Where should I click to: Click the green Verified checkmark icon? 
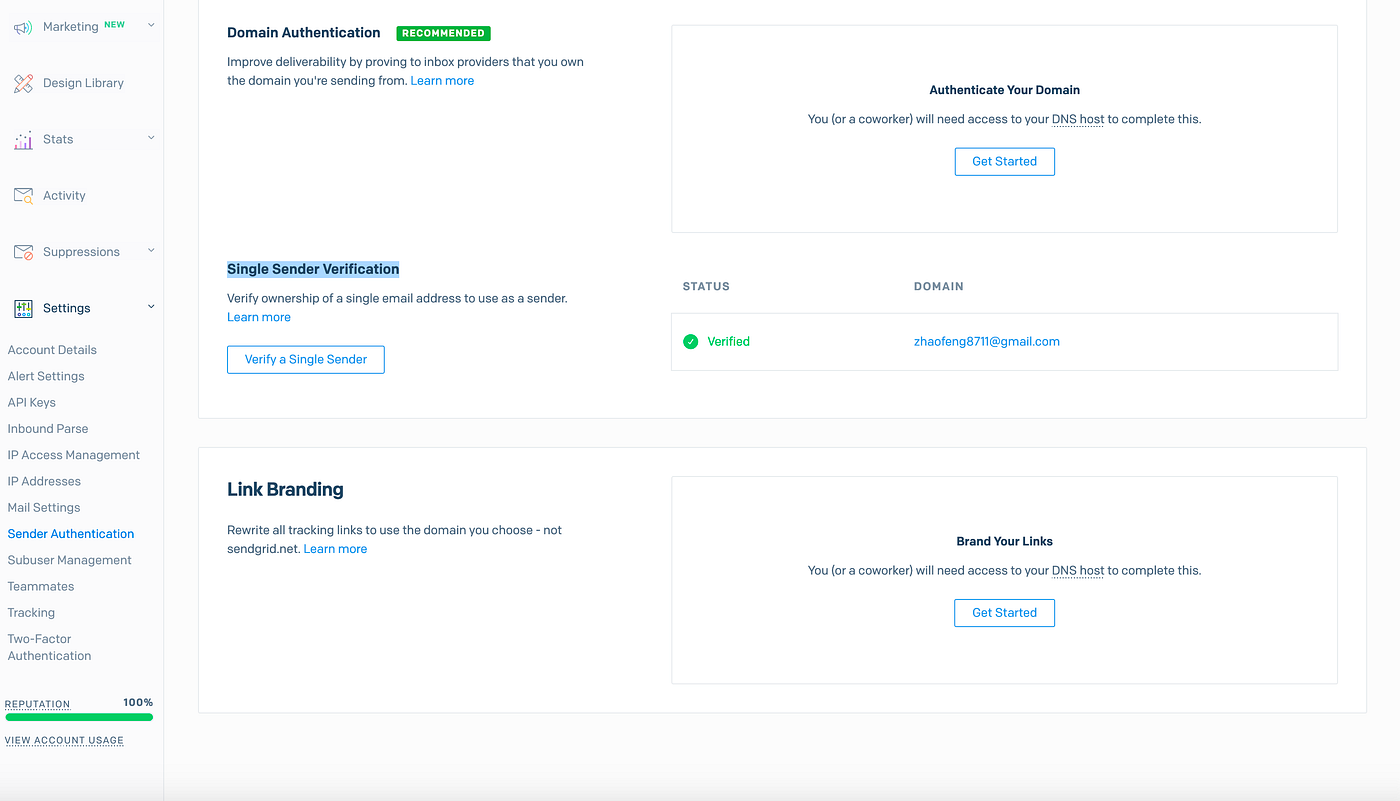pyautogui.click(x=690, y=341)
